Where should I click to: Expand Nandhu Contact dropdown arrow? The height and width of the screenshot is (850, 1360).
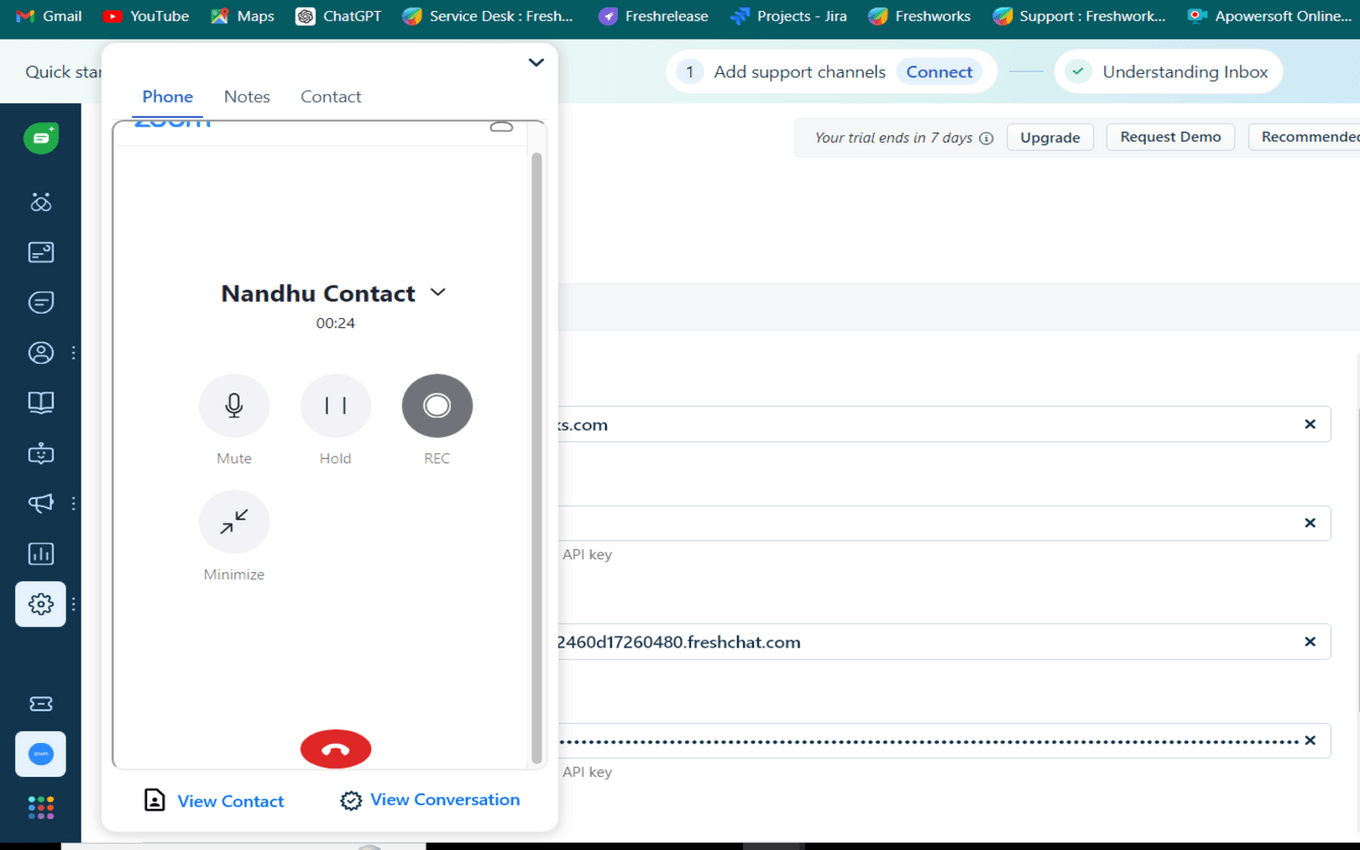pos(437,292)
